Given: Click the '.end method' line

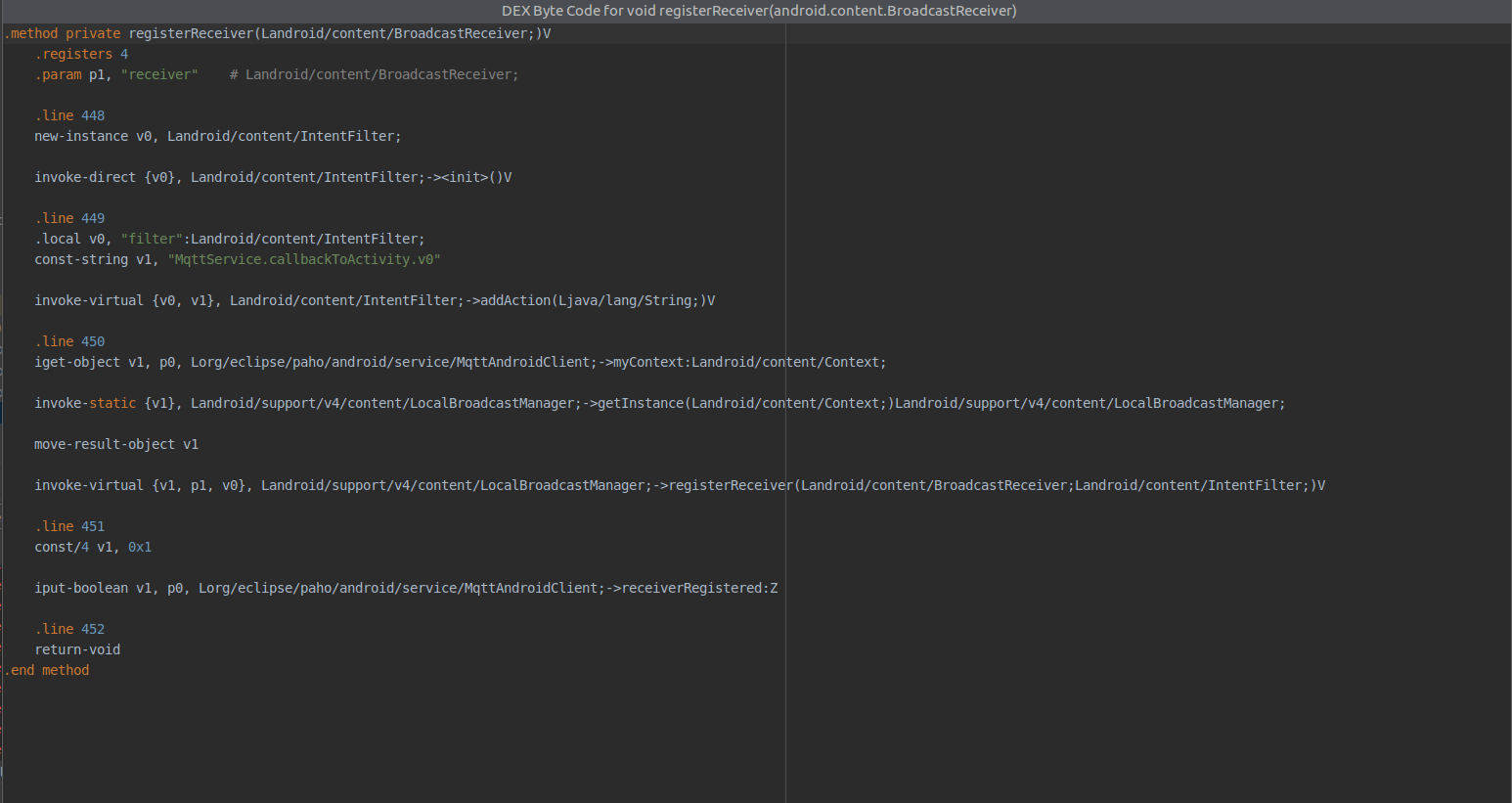Looking at the screenshot, I should (46, 670).
